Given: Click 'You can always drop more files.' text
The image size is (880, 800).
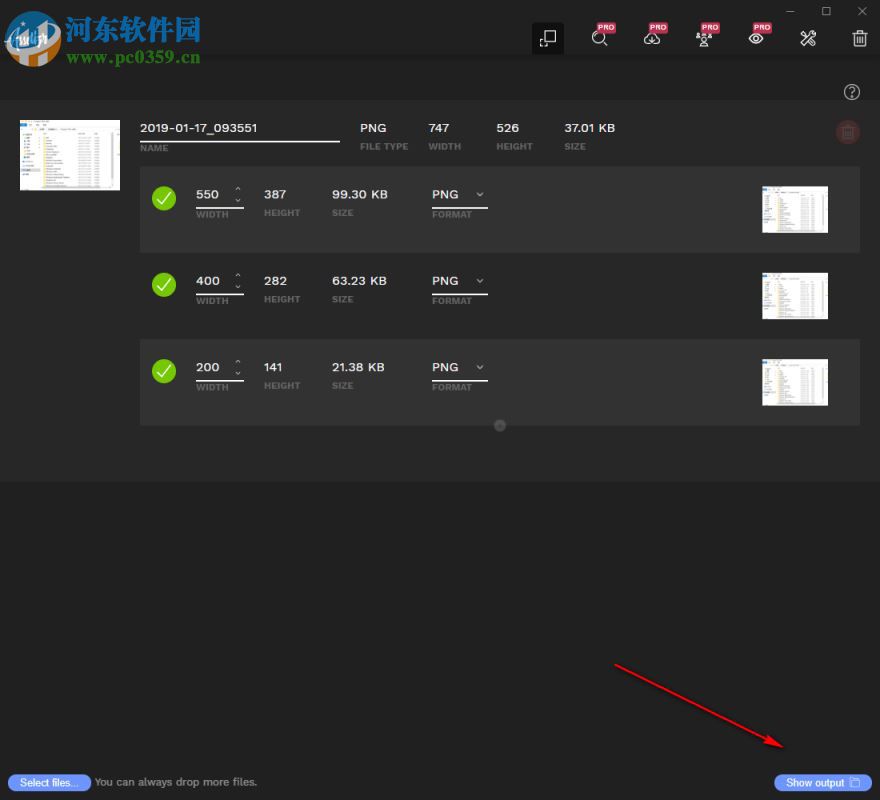Looking at the screenshot, I should (176, 782).
